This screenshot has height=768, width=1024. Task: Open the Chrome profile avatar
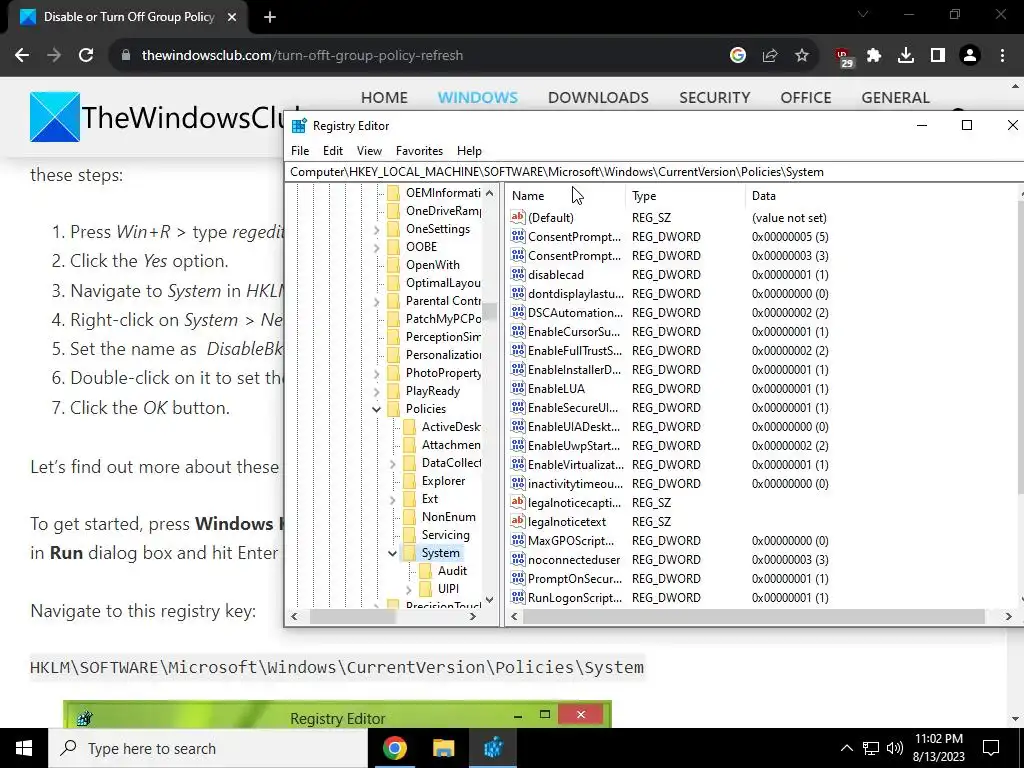click(x=970, y=56)
